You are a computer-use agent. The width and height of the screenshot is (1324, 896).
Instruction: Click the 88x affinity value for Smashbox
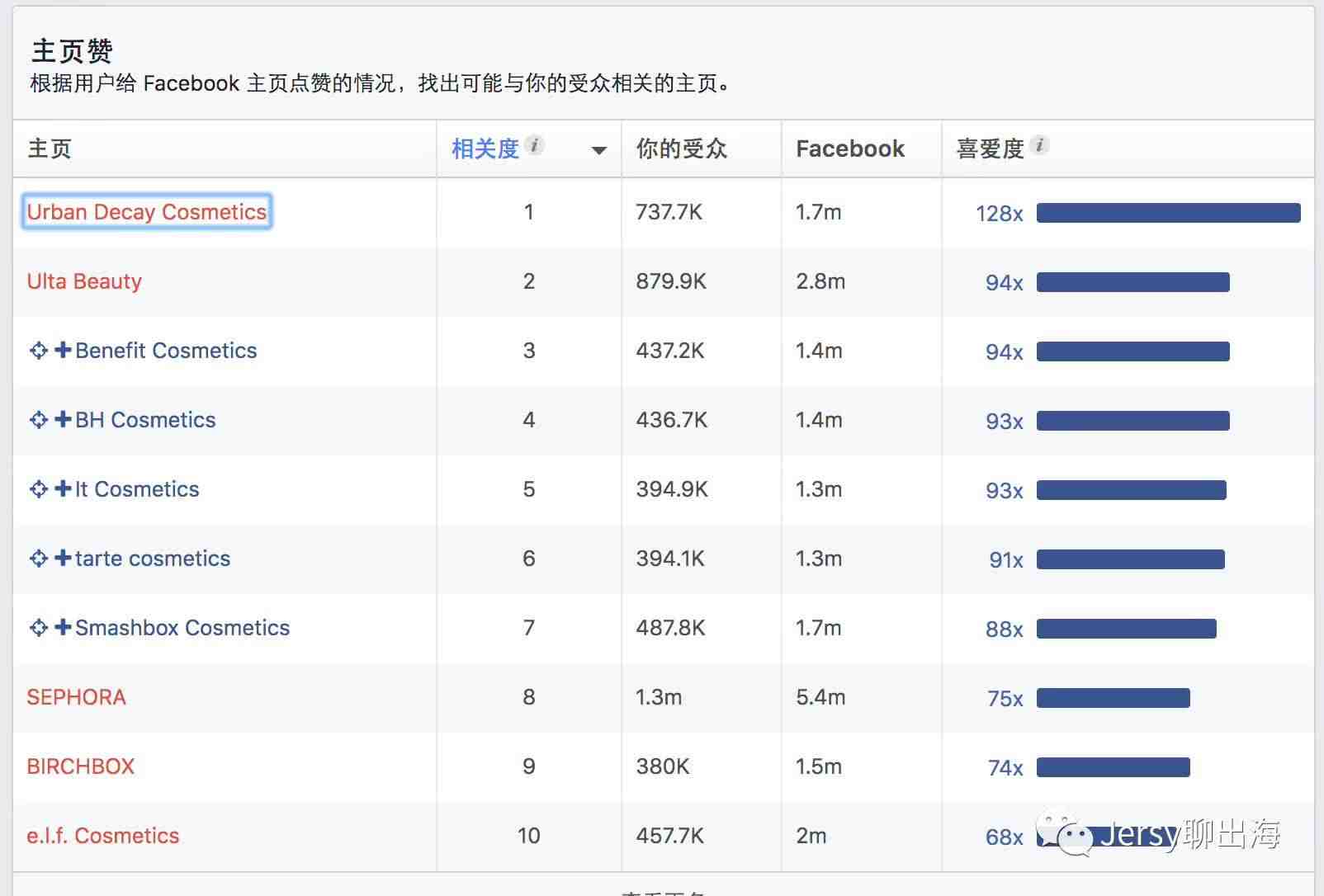(x=1005, y=630)
